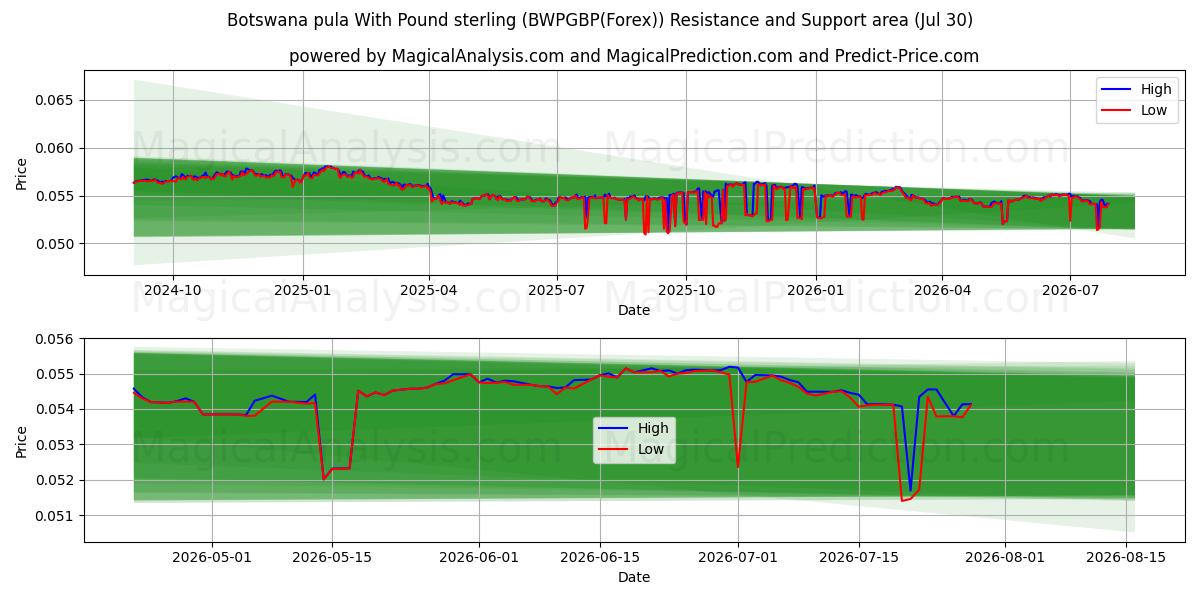Click the 0.060 tick on top chart y-axis
Image resolution: width=1200 pixels, height=600 pixels.
coord(55,148)
